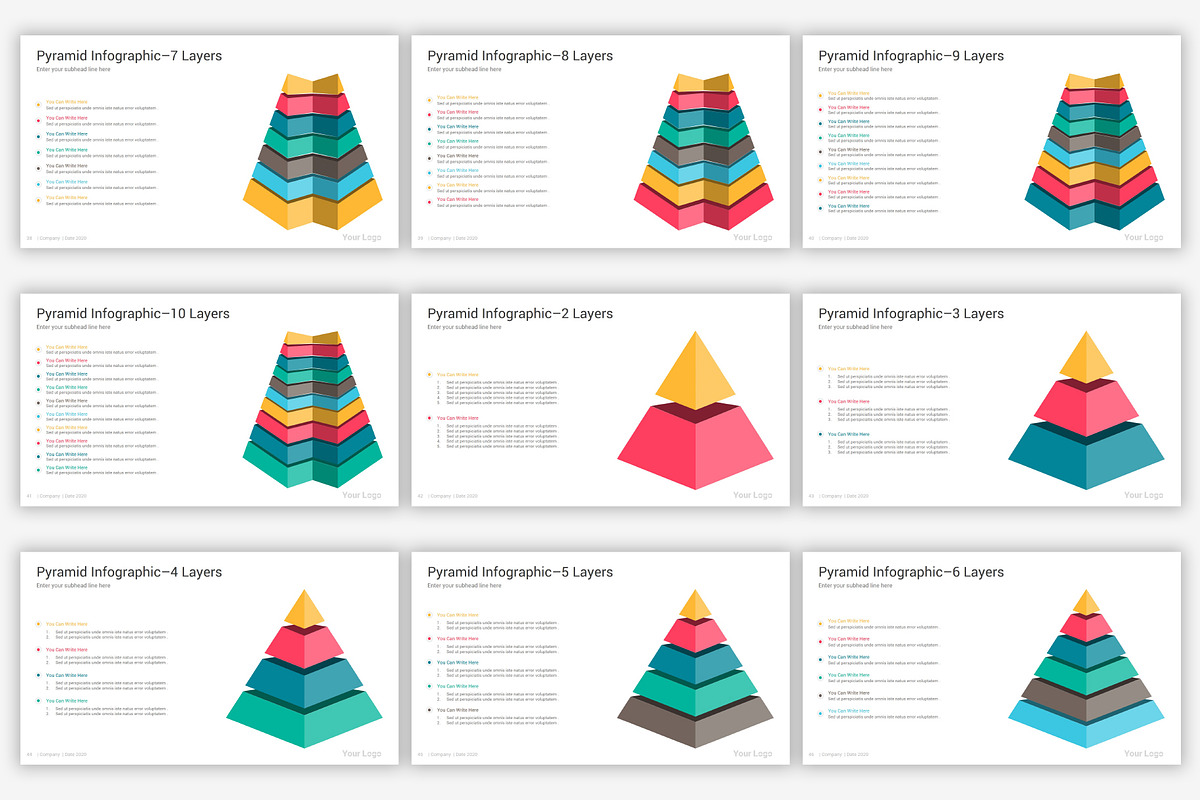Open the Pyramid Infographic–4 Layers slide
Screen dimensions: 1200x800
[209, 658]
